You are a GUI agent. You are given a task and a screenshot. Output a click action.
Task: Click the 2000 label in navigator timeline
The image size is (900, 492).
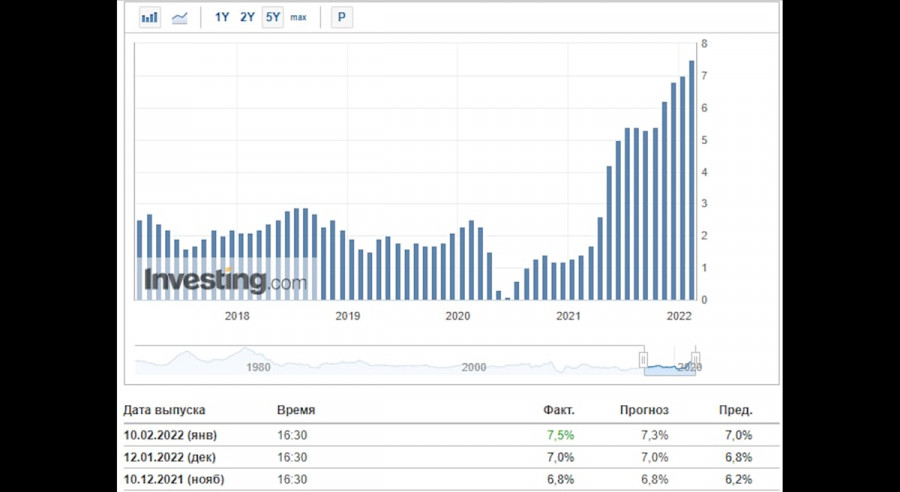[x=474, y=367]
